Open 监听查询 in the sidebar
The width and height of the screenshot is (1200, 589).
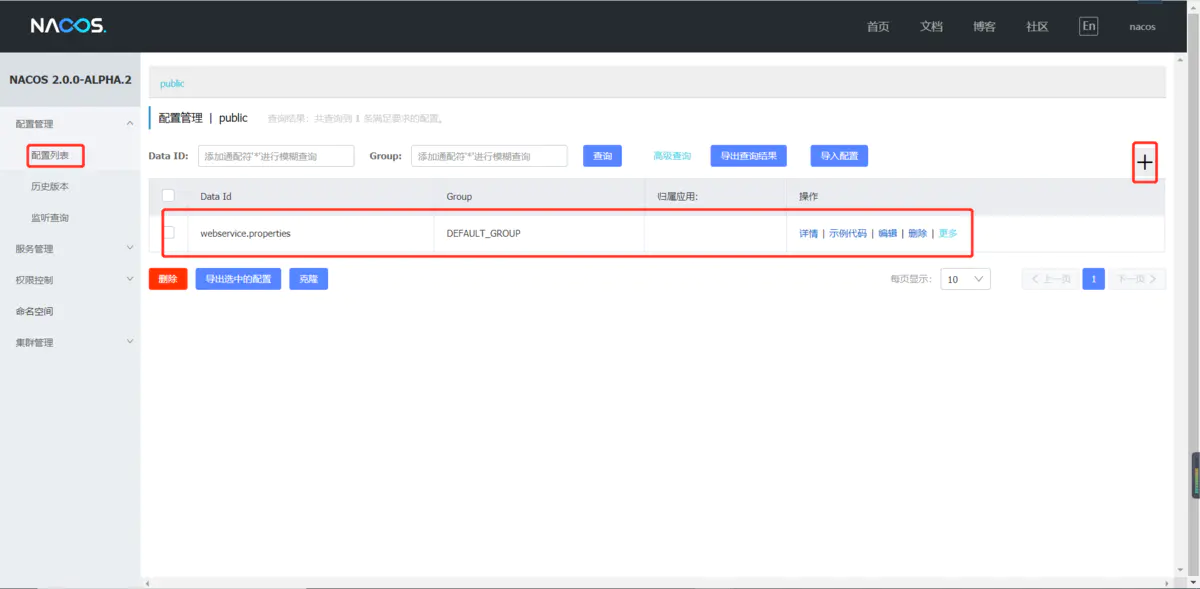pyautogui.click(x=50, y=217)
